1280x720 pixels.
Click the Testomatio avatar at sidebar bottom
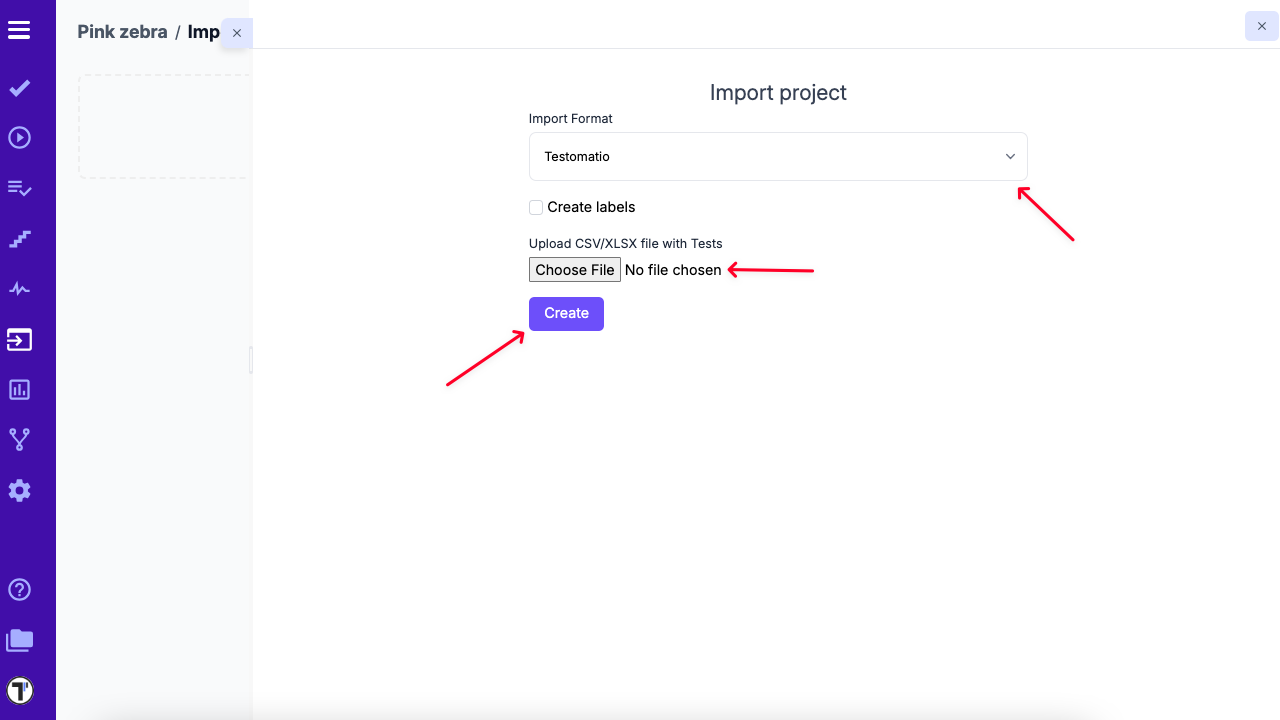point(19,690)
